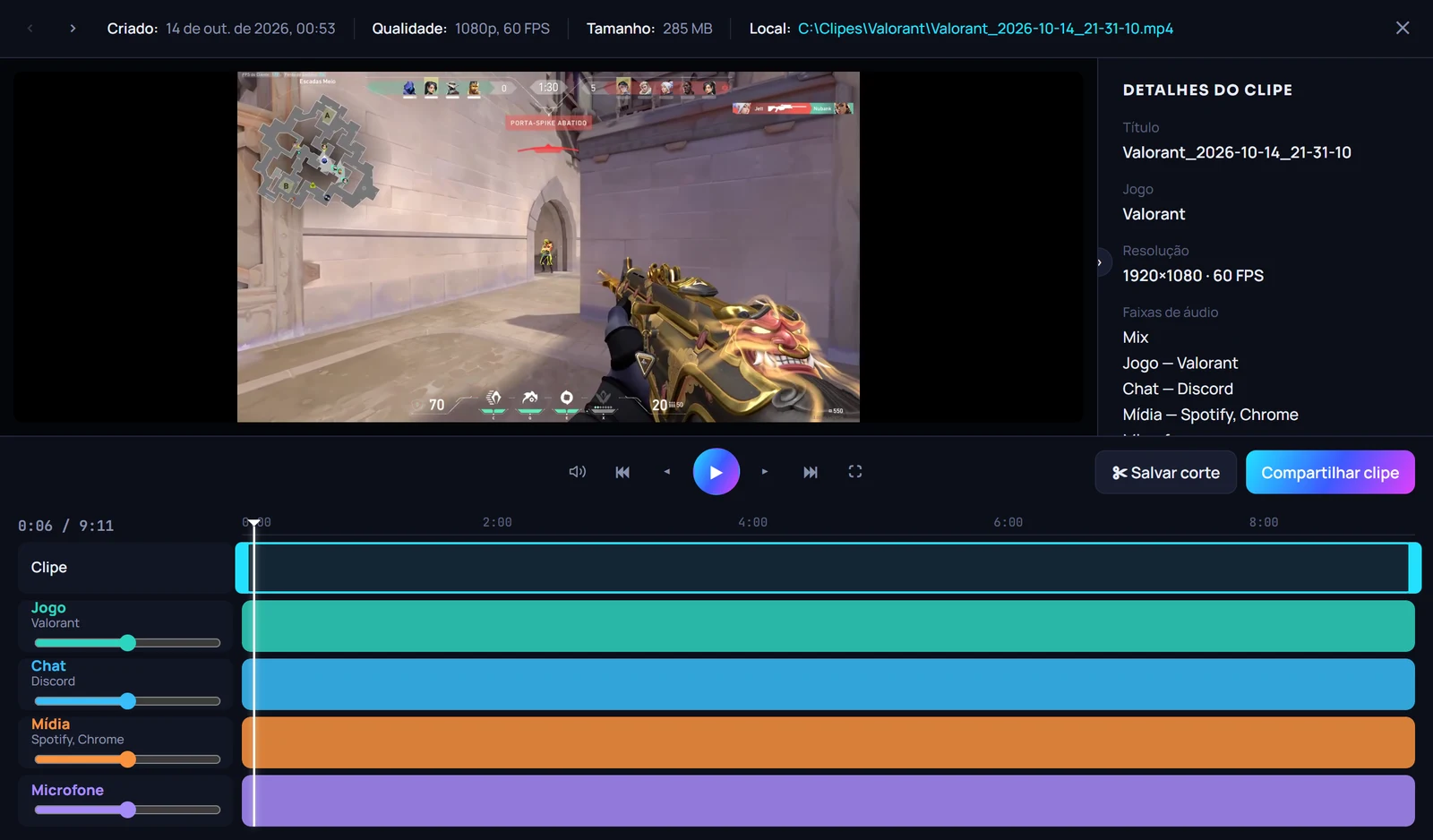
Task: Click the blue Chat audio track
Action: click(x=828, y=684)
